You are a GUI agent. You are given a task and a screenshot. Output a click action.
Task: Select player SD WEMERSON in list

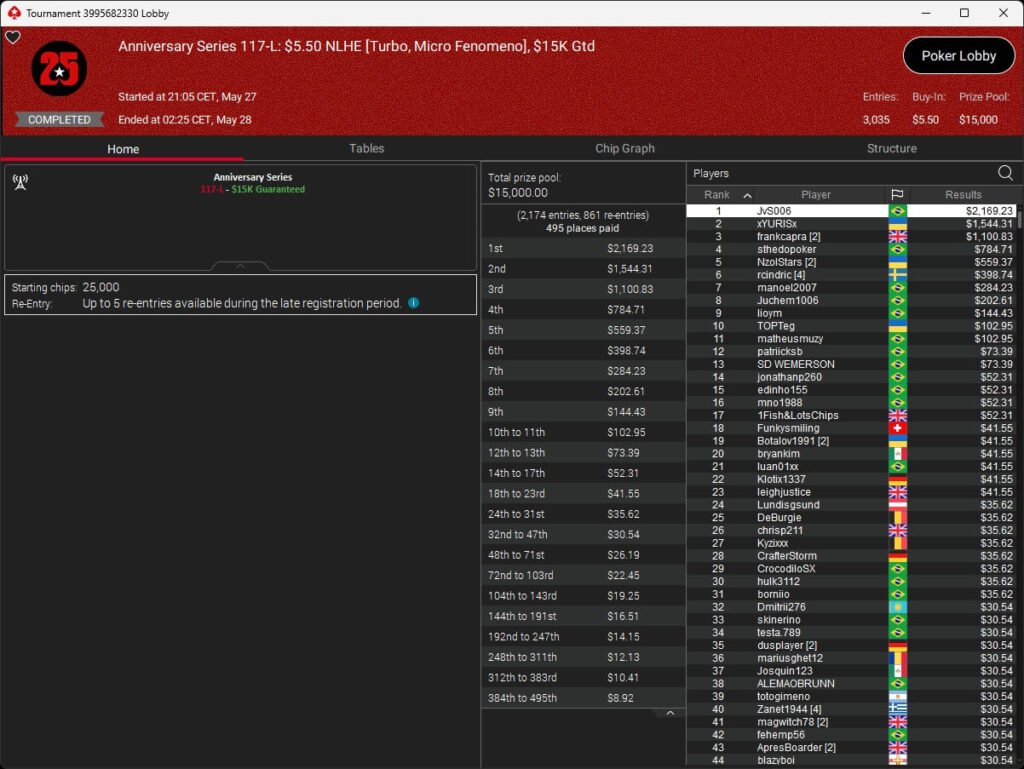coord(852,364)
